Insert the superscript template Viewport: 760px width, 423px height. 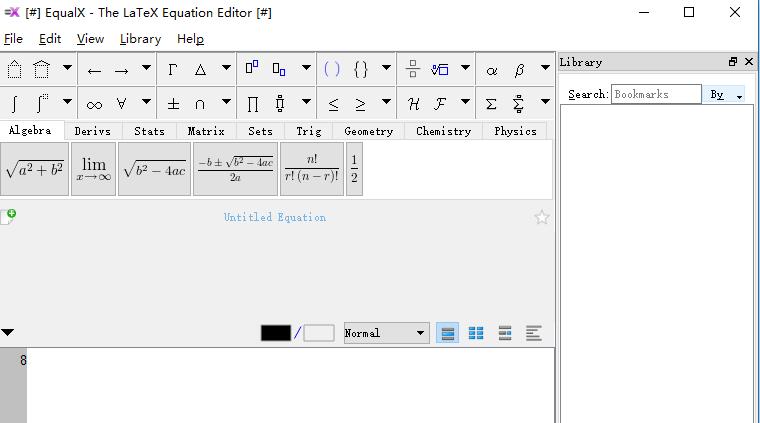[x=252, y=68]
